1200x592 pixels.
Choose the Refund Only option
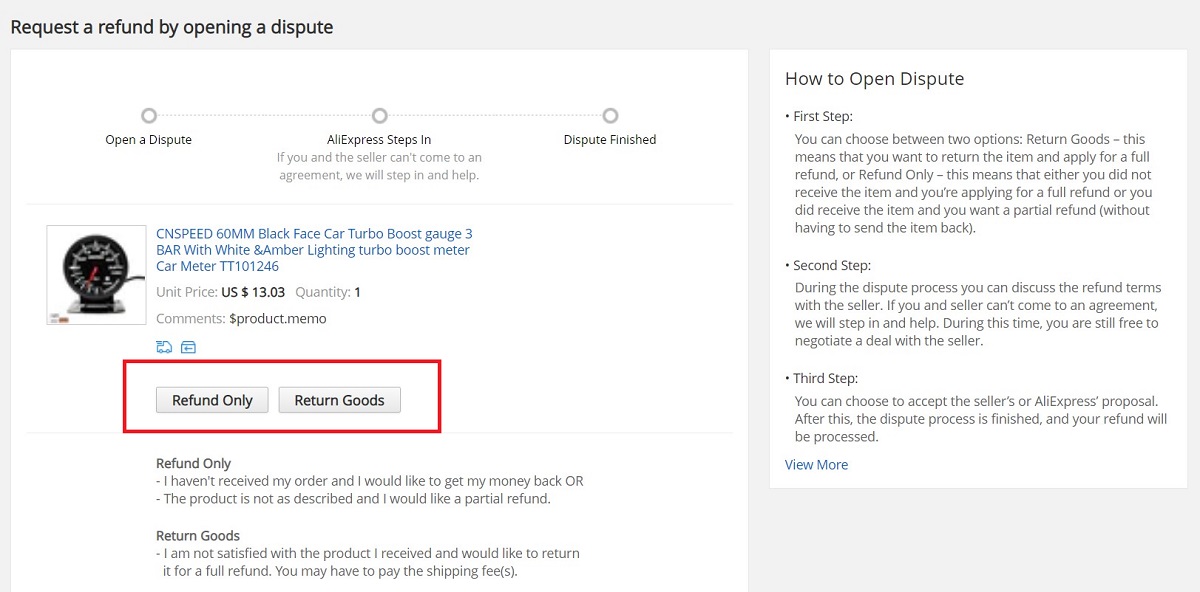click(x=211, y=399)
